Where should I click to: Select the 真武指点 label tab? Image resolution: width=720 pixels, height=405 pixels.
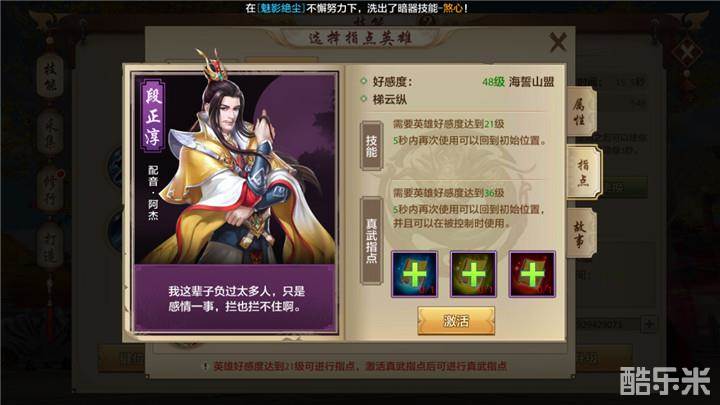[x=371, y=240]
